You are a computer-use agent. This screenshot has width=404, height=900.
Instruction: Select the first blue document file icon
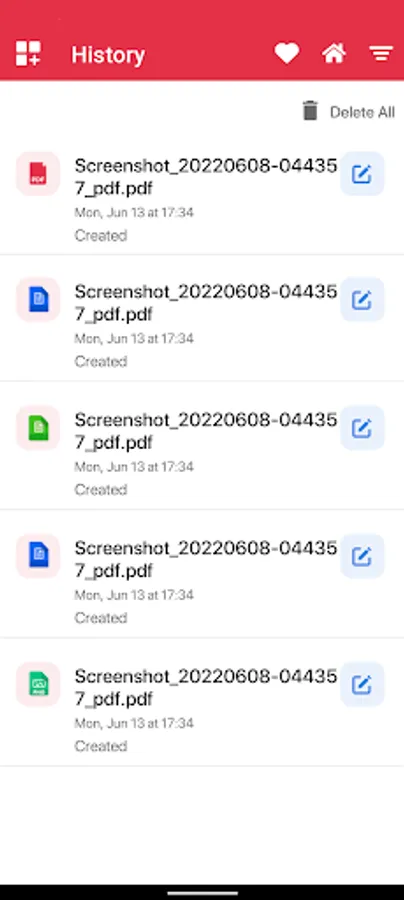coord(38,300)
